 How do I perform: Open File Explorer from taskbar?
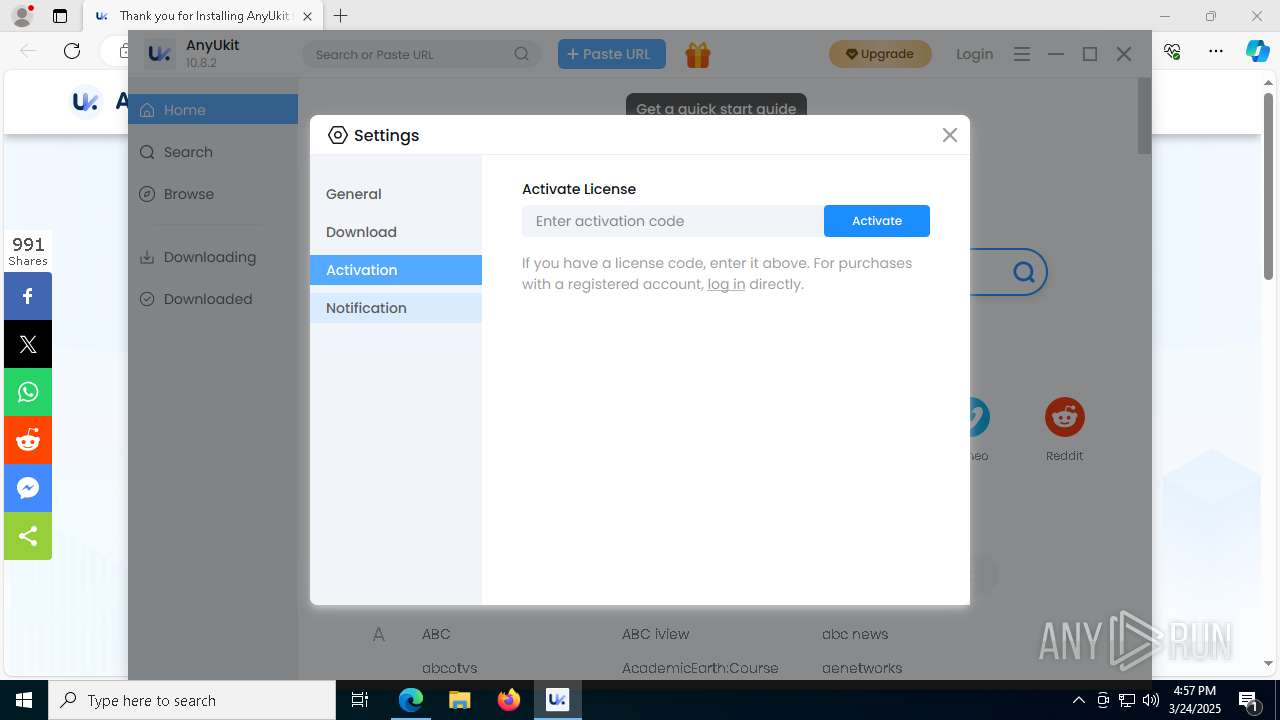(x=459, y=700)
